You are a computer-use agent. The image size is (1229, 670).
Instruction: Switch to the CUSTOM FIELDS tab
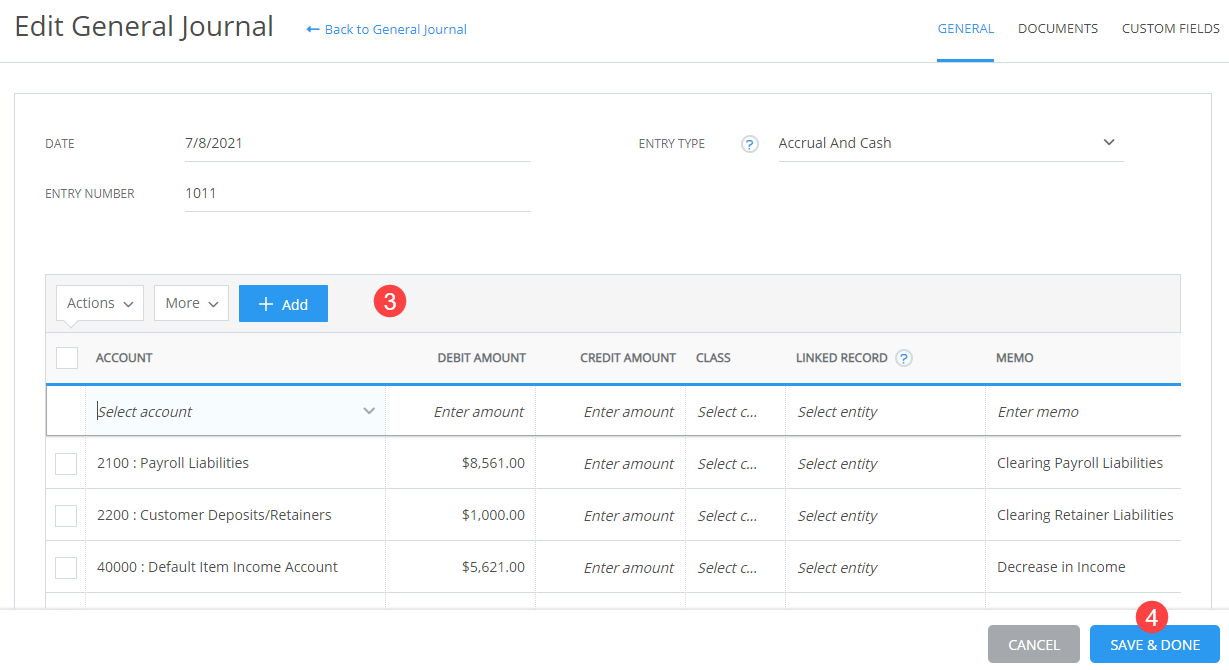[x=1170, y=28]
